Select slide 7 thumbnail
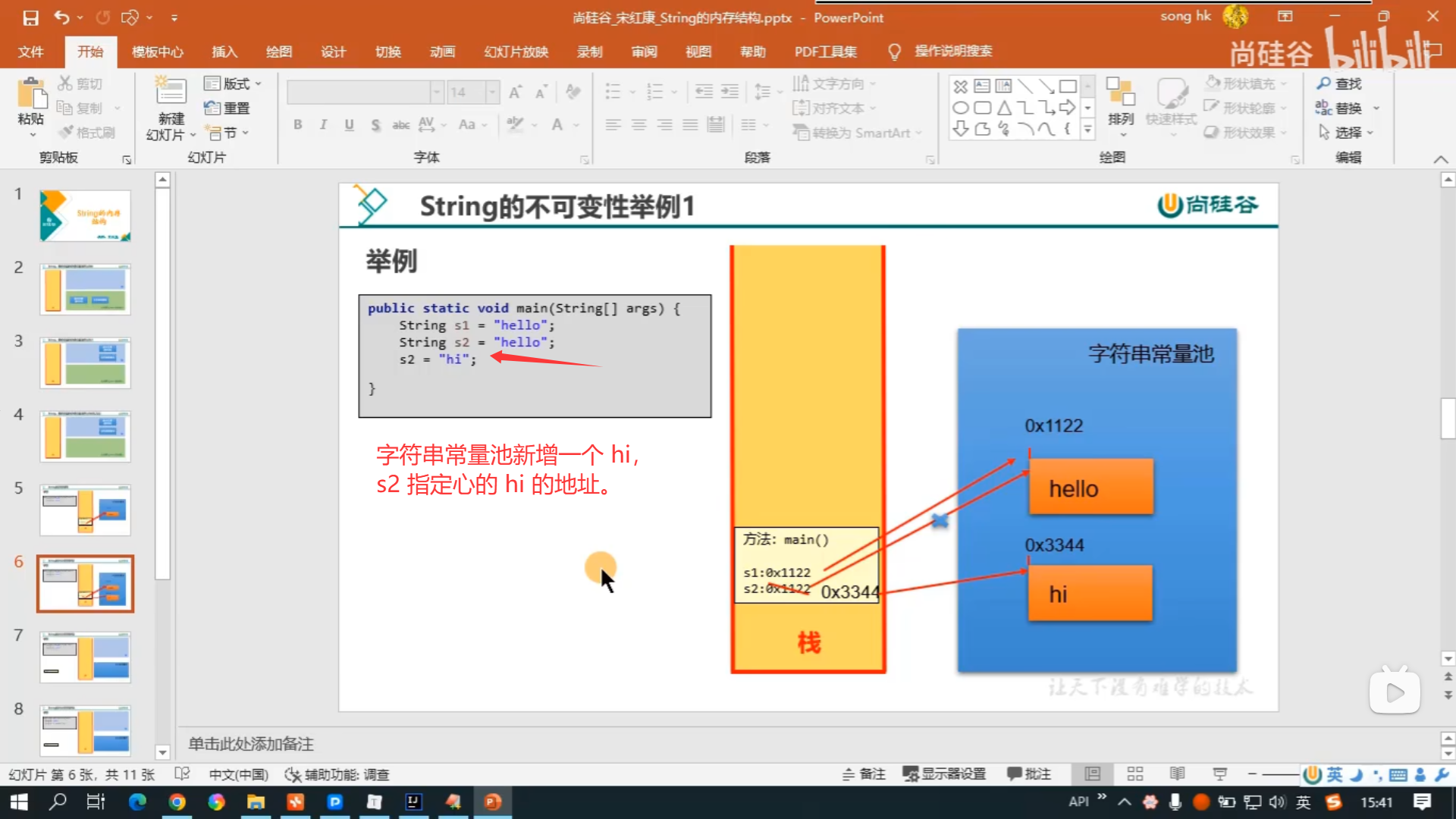 85,657
